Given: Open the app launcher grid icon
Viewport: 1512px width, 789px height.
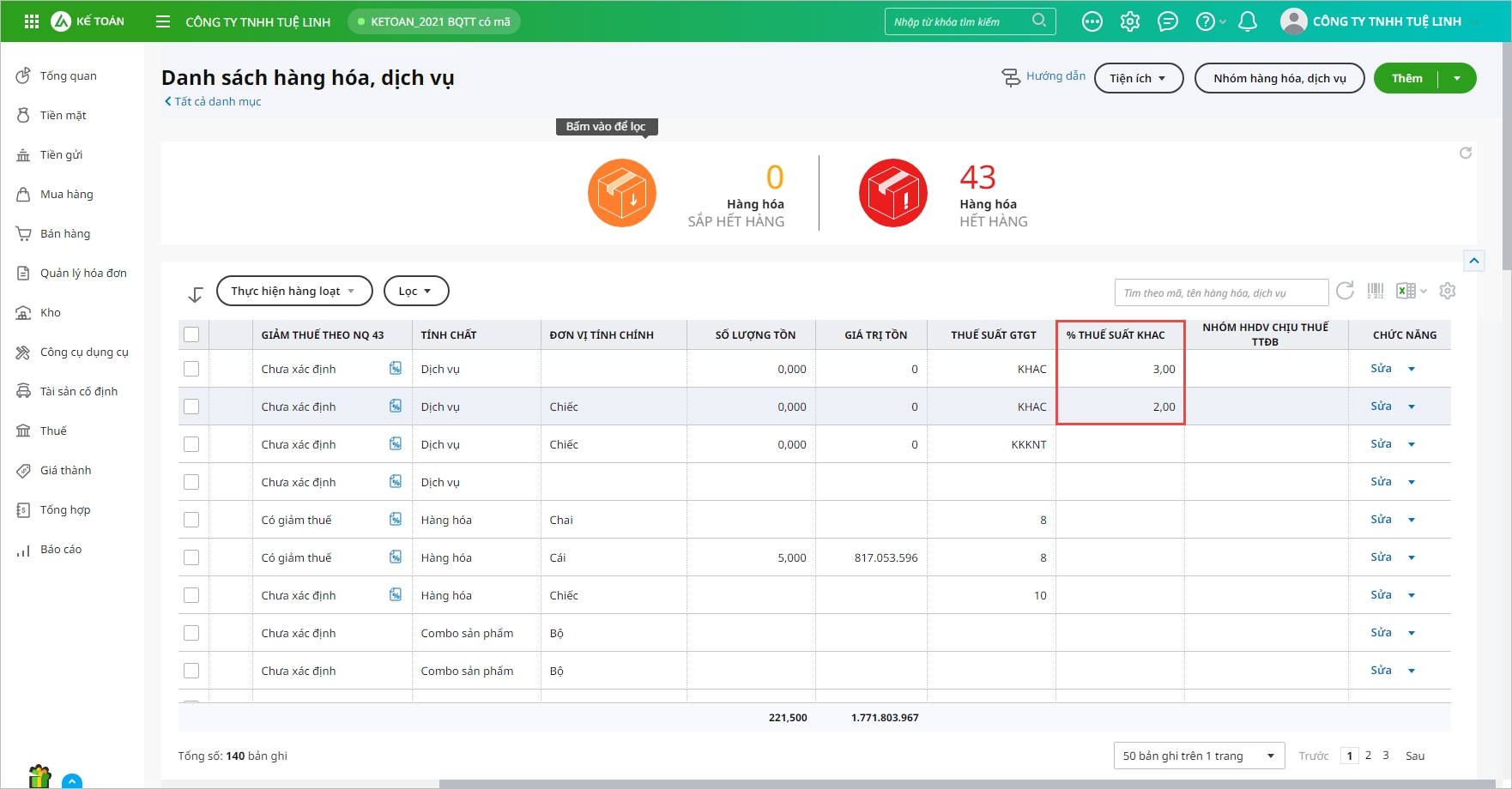Looking at the screenshot, I should [x=32, y=21].
